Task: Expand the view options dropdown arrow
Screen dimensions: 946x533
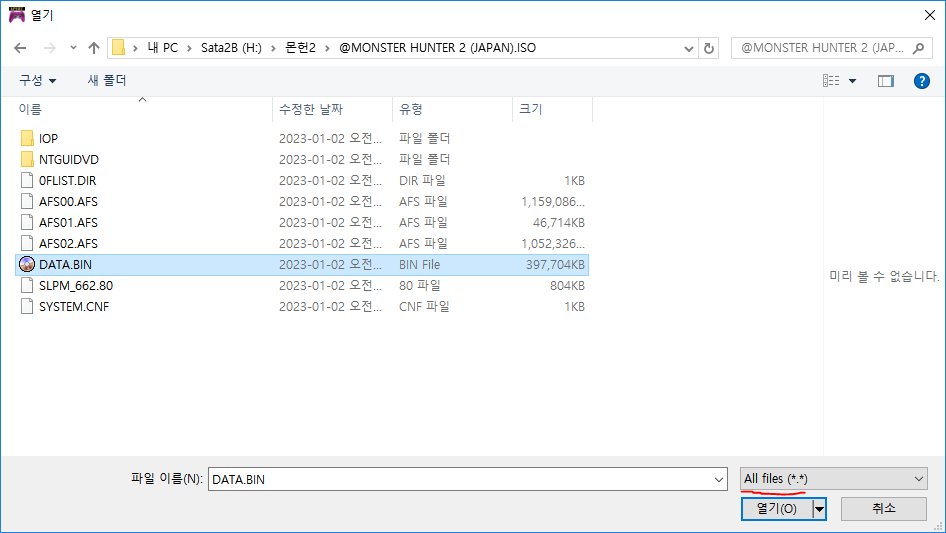Action: 852,81
